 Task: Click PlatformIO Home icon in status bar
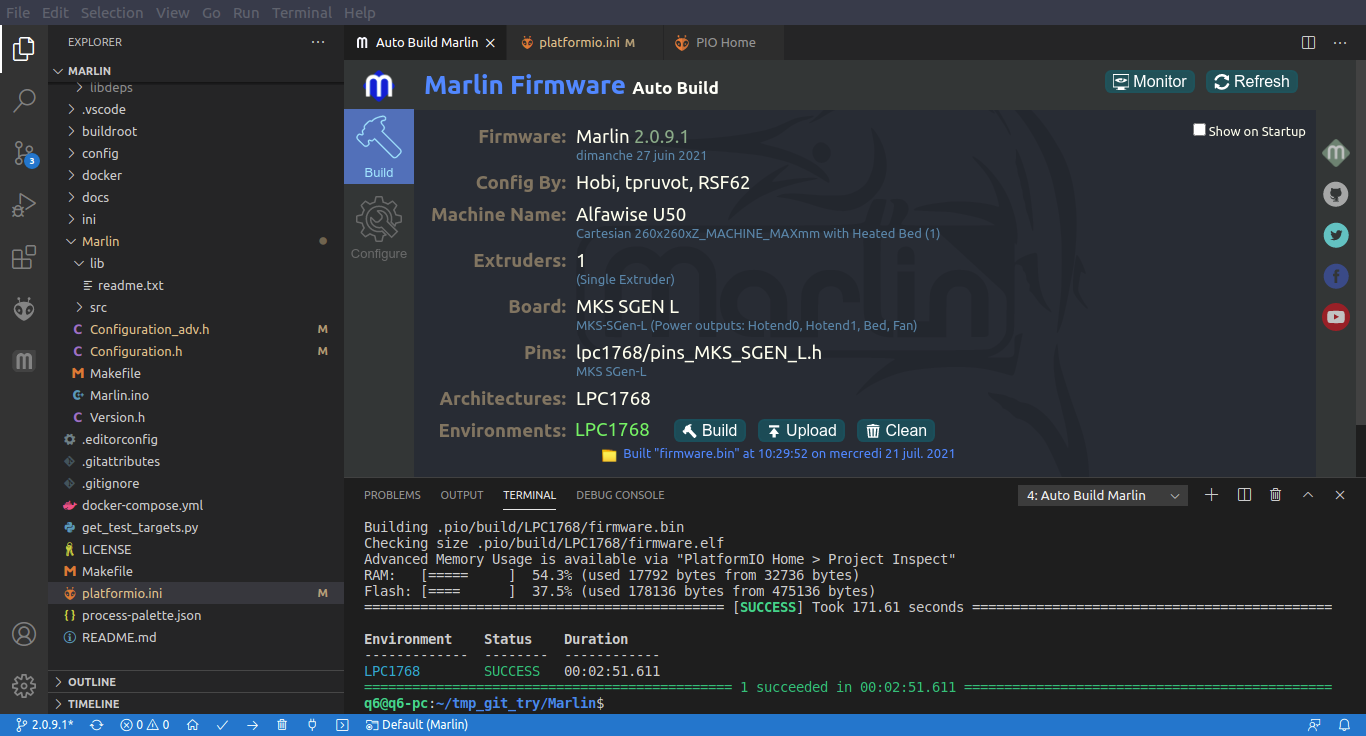(x=193, y=725)
